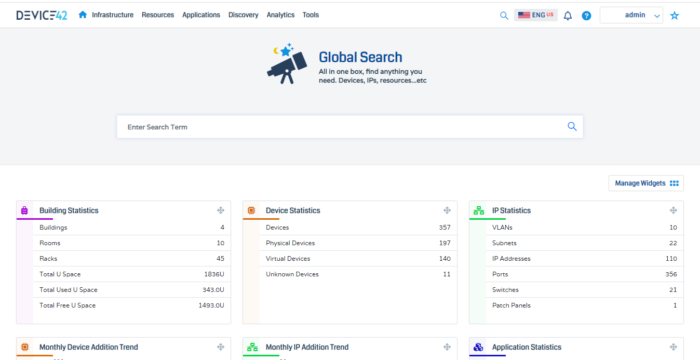Click Monthly IP Addition Trend move handle
Image resolution: width=700 pixels, height=360 pixels.
point(447,347)
